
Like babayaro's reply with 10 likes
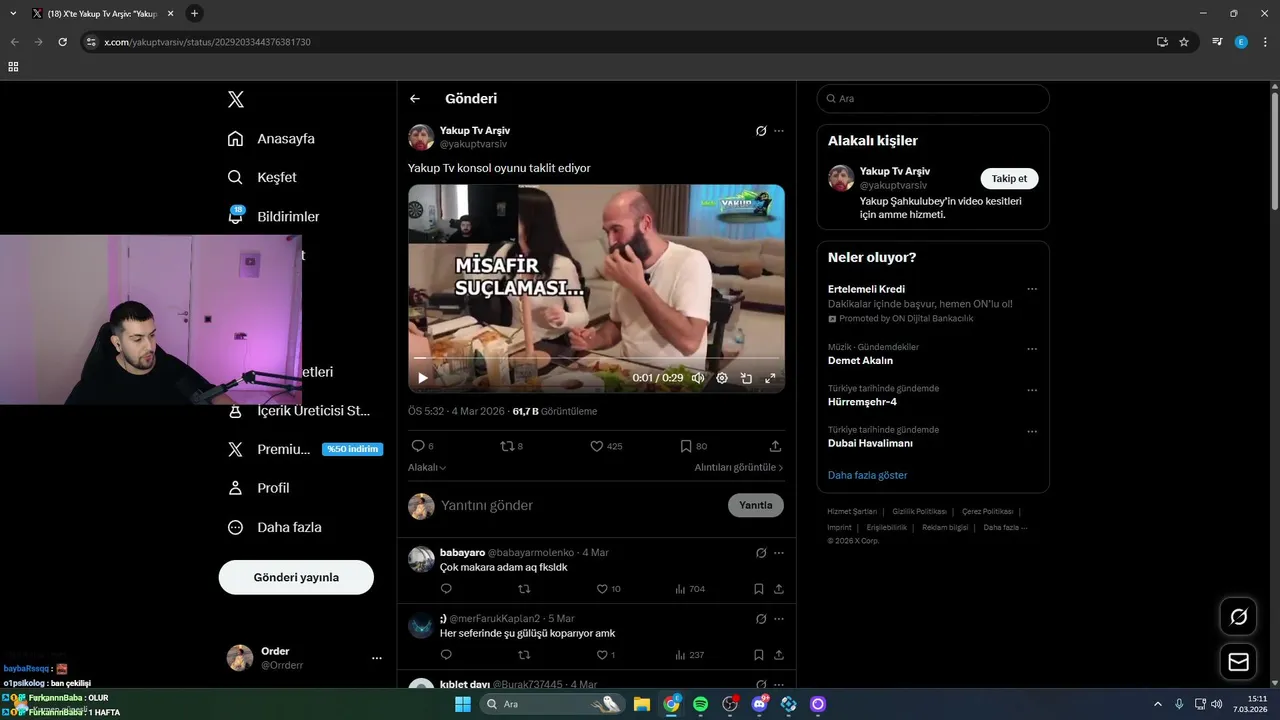(601, 589)
